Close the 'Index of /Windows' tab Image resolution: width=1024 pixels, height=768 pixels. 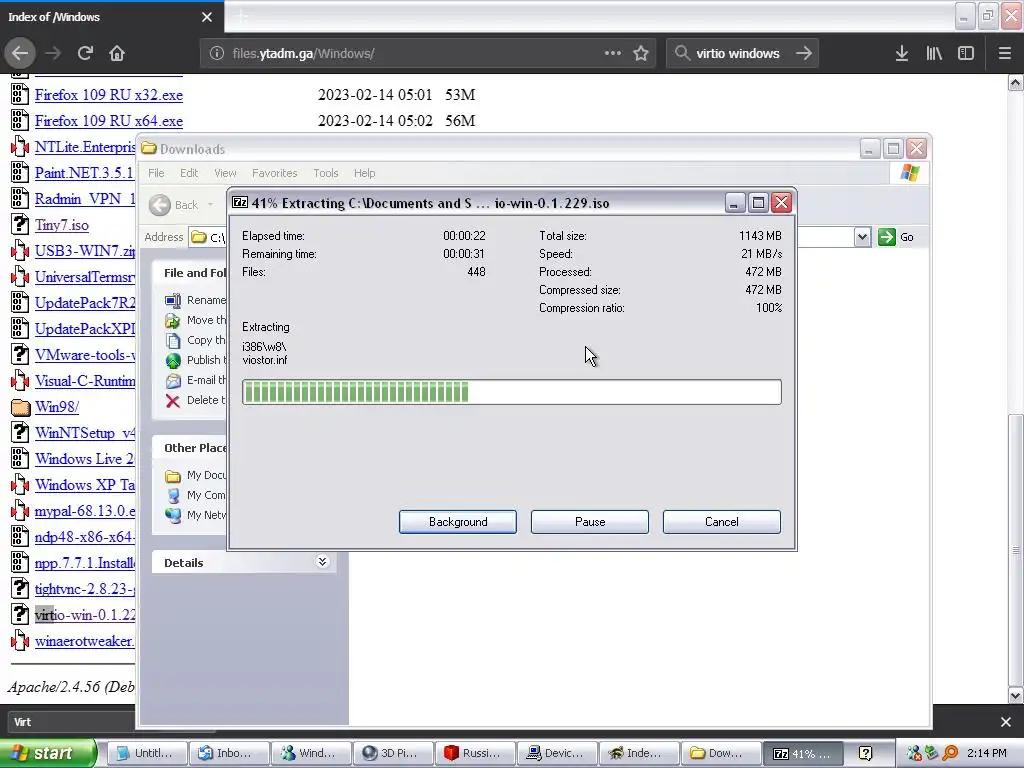click(x=207, y=17)
